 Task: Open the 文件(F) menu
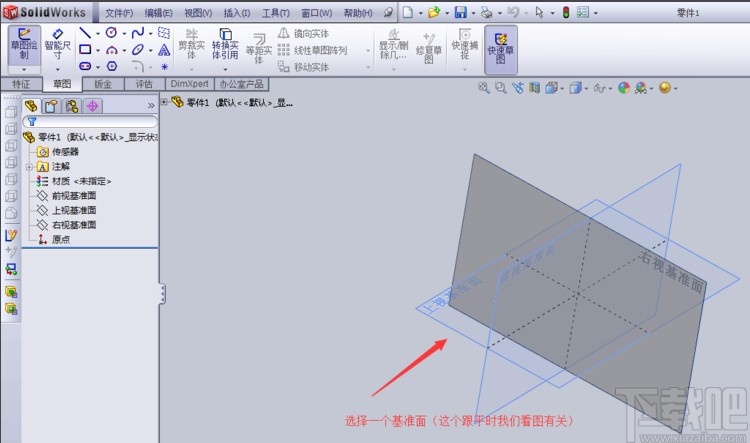tap(119, 13)
